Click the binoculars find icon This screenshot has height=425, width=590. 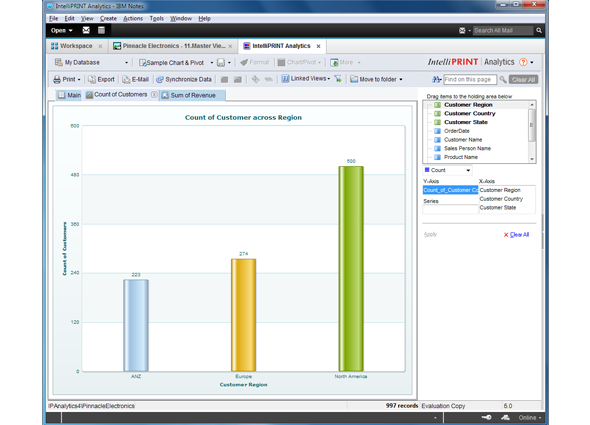pos(436,79)
